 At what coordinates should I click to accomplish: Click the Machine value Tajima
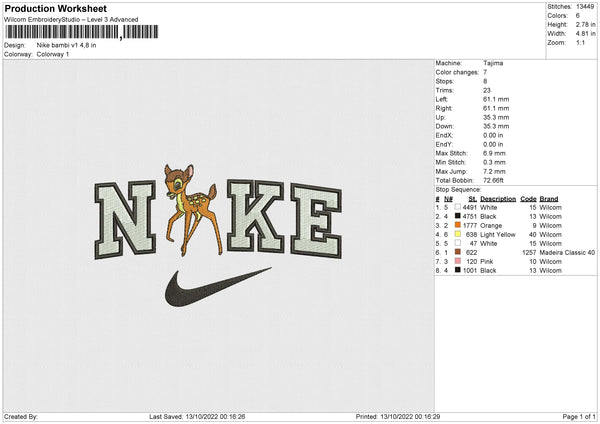[x=493, y=63]
